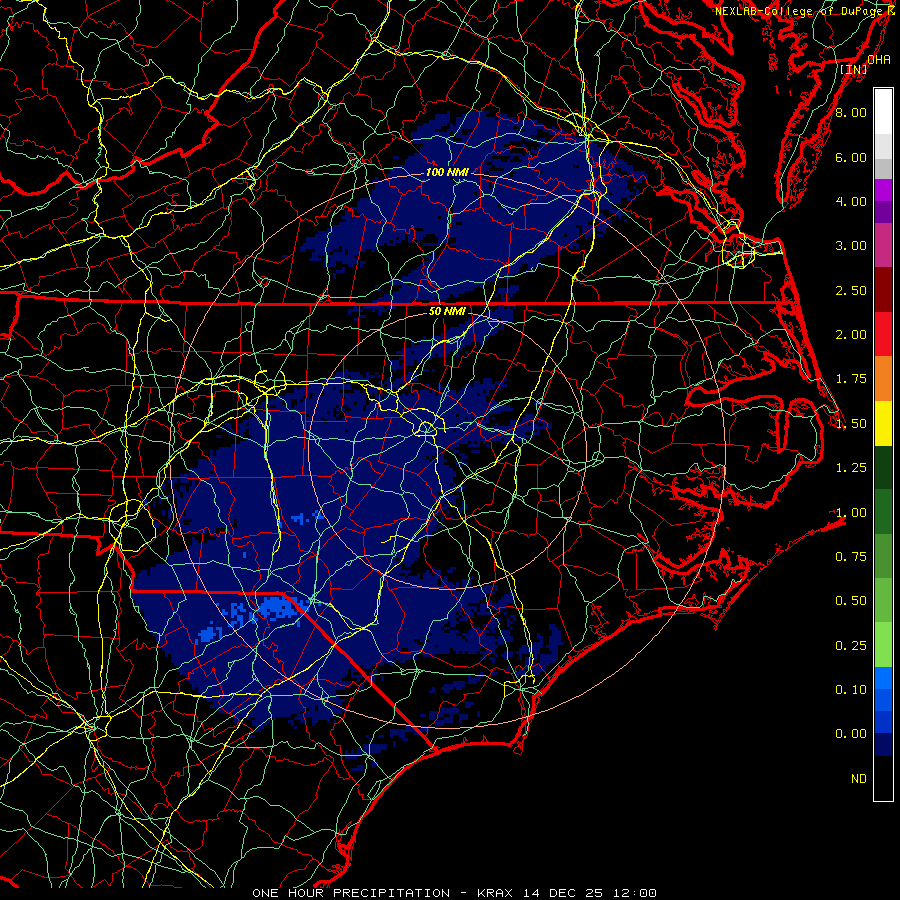Click the [IN] units label
Screen dimensions: 900x900
pos(854,69)
